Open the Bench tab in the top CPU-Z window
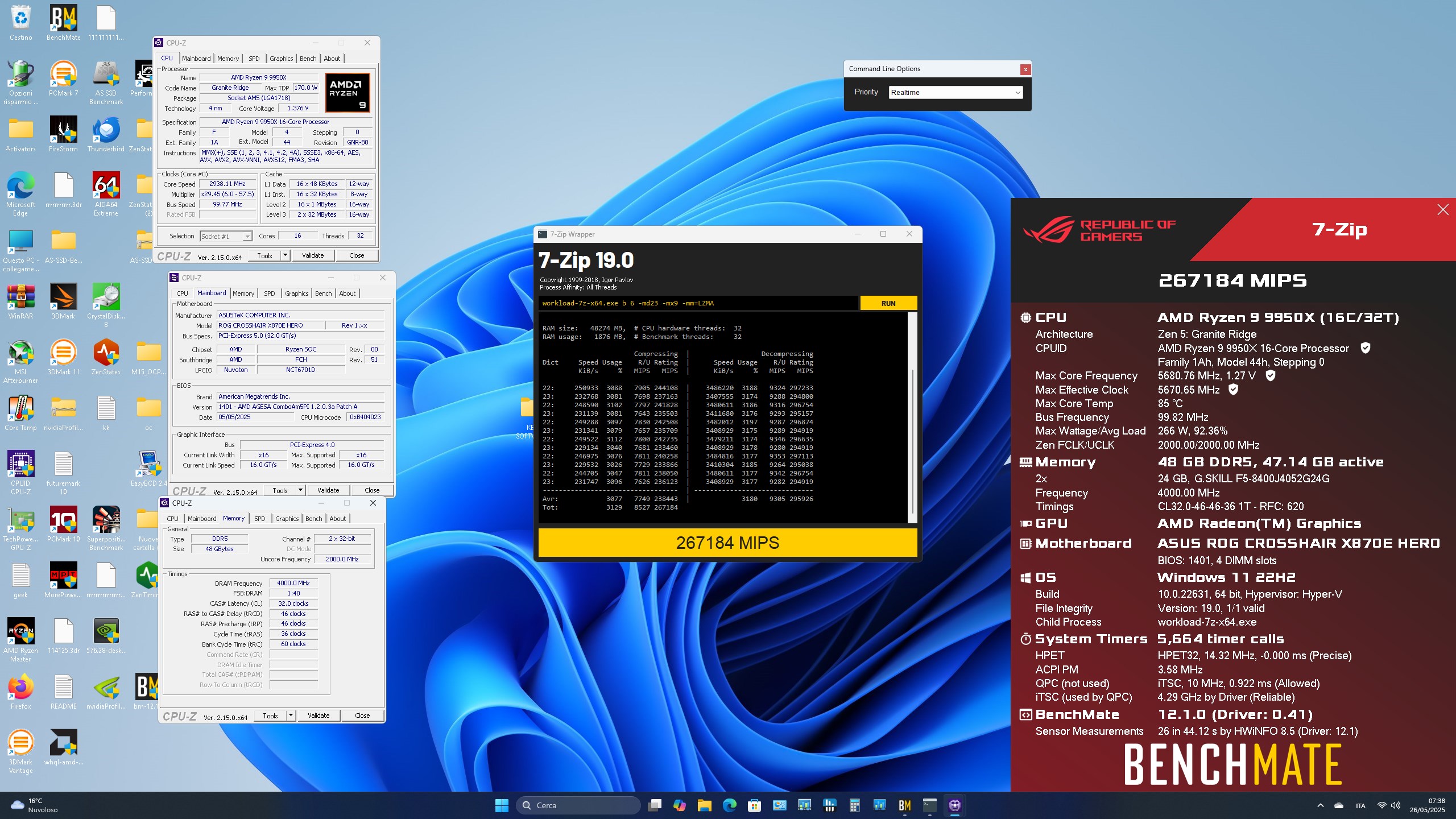The height and width of the screenshot is (819, 1456). [x=308, y=59]
